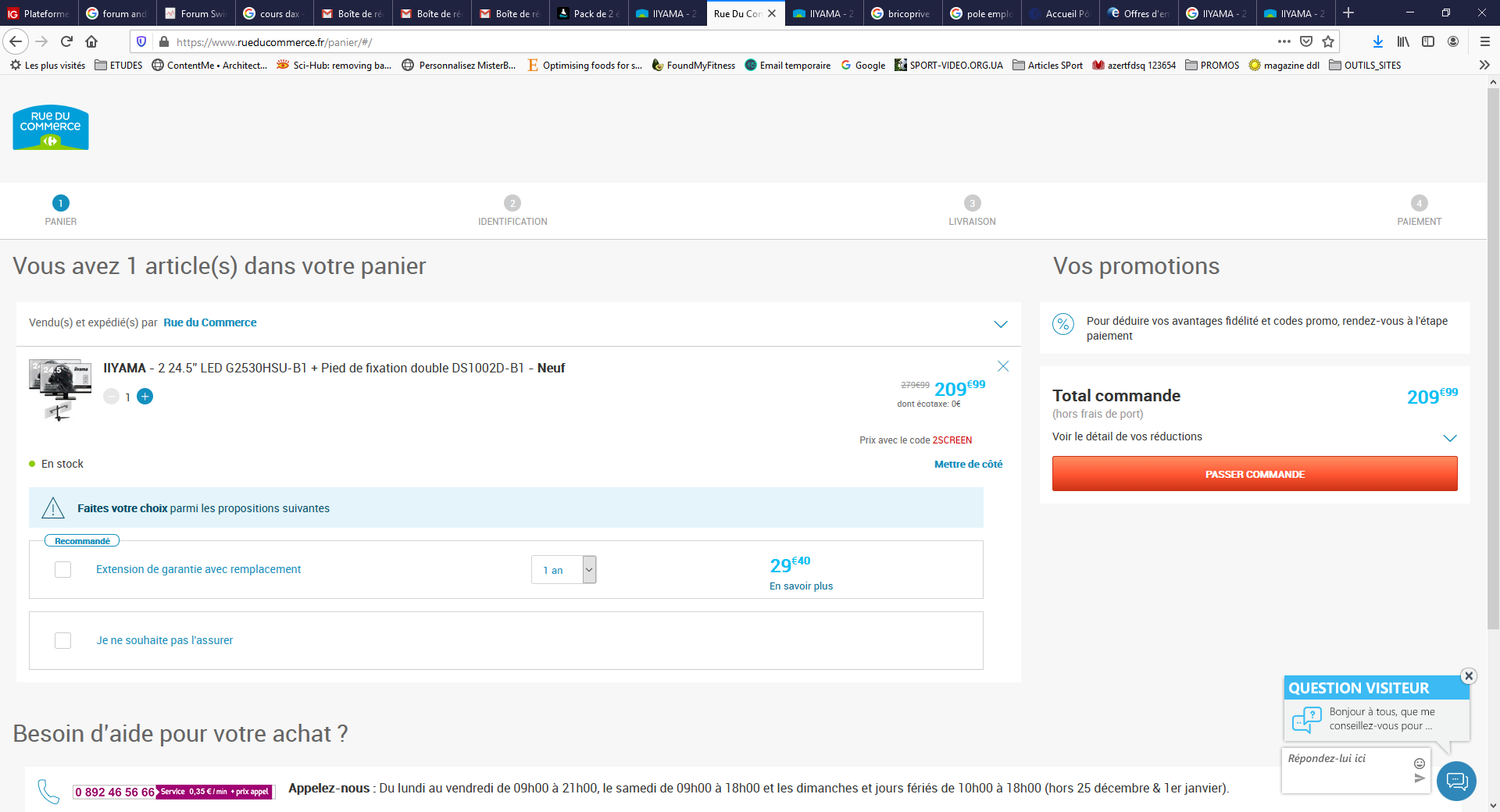
Task: Click the IIYAMA product title text
Action: (334, 368)
